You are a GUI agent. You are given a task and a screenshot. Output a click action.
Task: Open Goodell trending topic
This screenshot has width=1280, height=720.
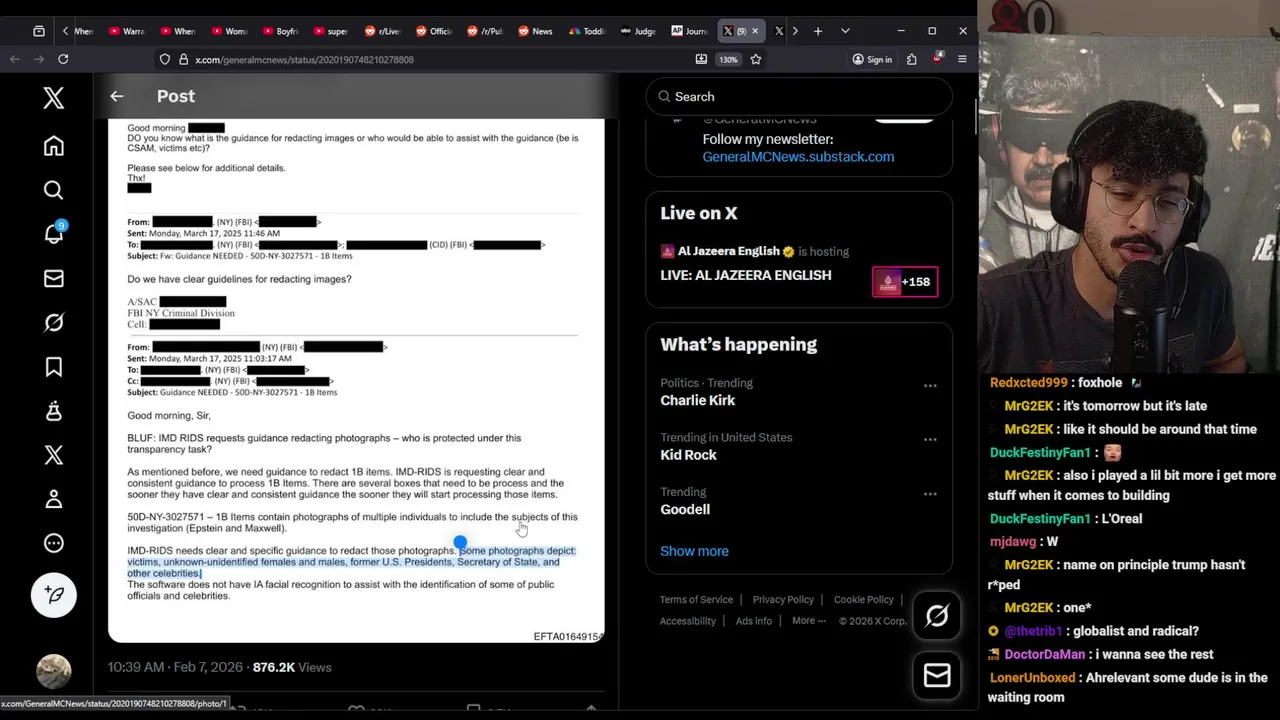(x=685, y=510)
